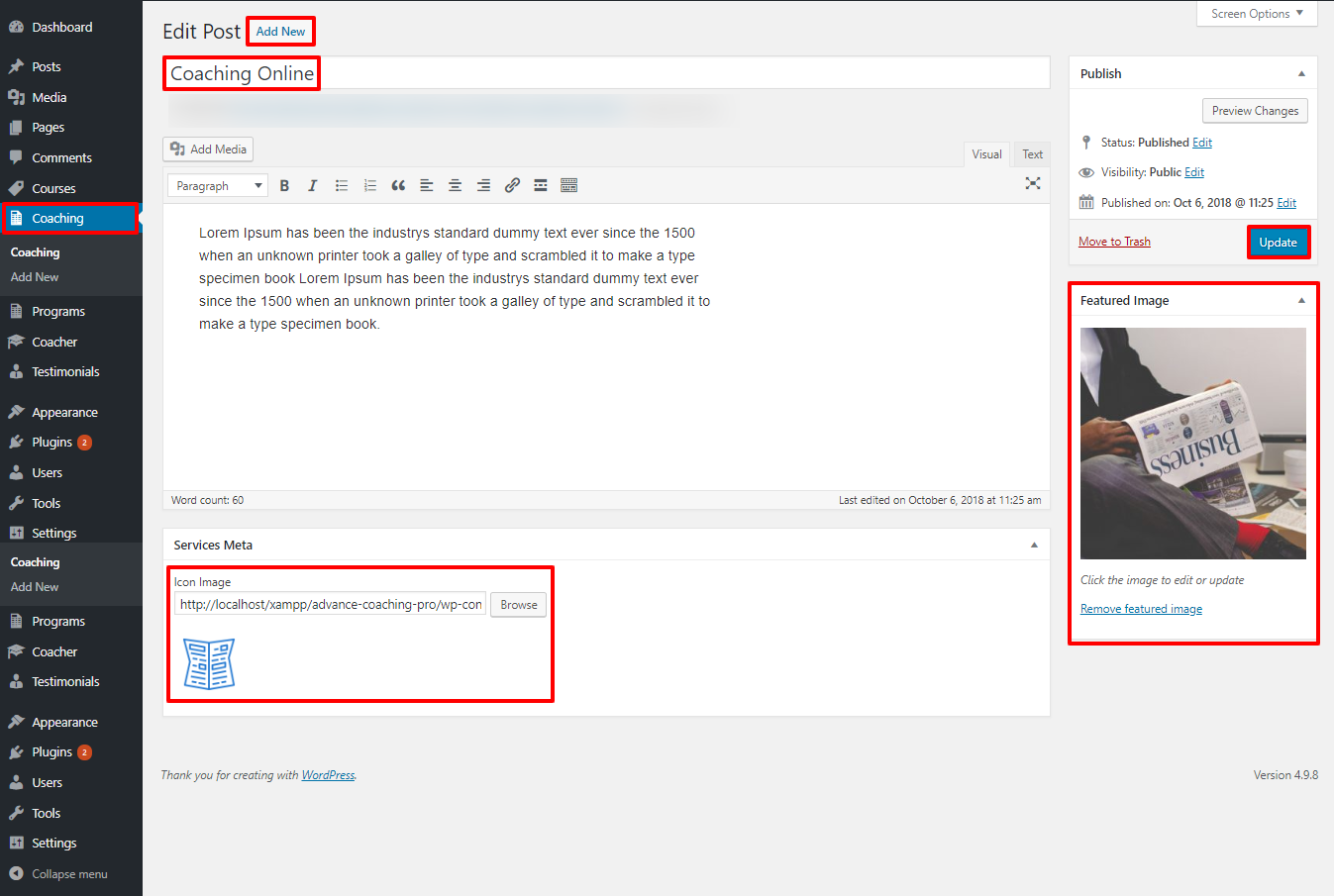Open the Courses menu in sidebar
Image resolution: width=1334 pixels, height=896 pixels.
click(53, 188)
